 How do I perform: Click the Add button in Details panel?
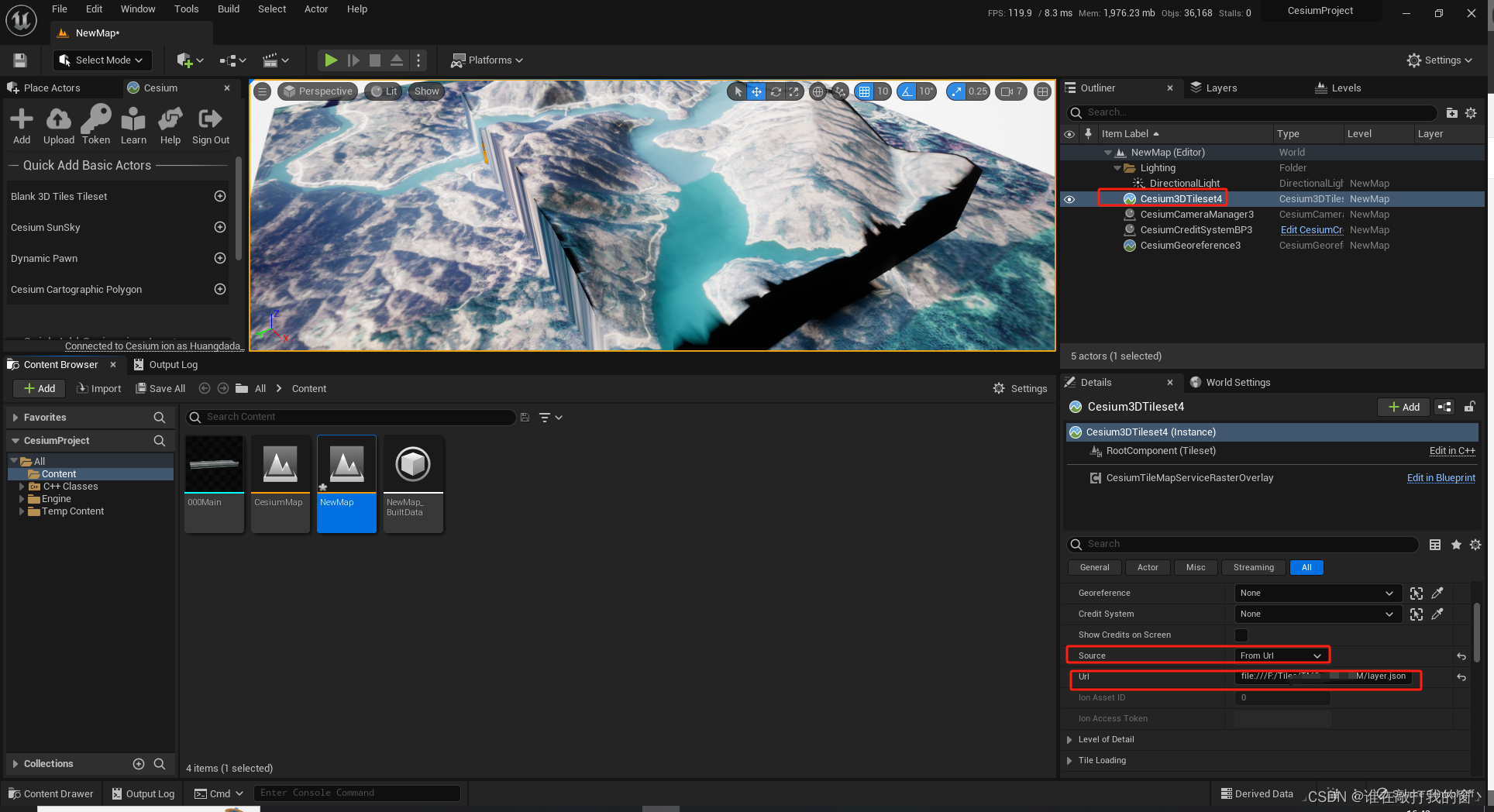[1403, 407]
